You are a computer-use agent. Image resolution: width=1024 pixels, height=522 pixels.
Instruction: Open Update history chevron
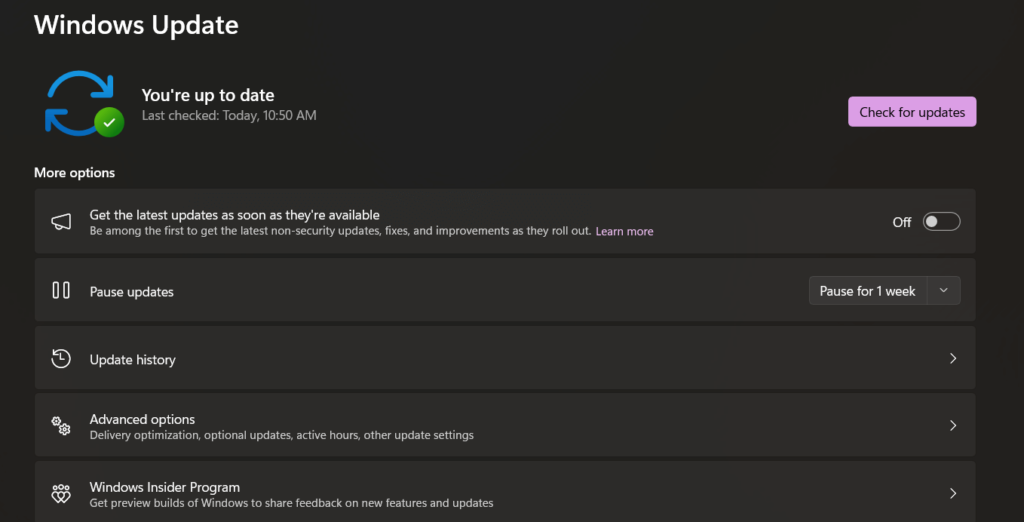click(x=953, y=359)
